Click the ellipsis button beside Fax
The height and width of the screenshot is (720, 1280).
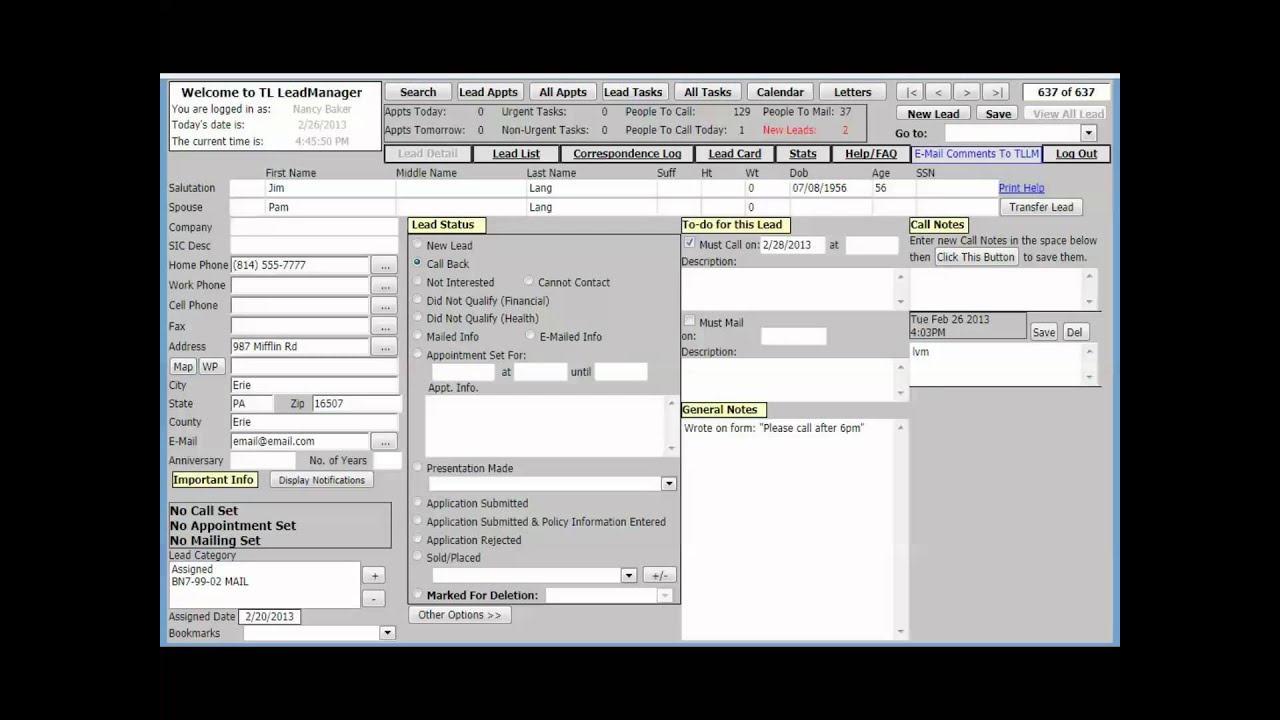point(385,327)
